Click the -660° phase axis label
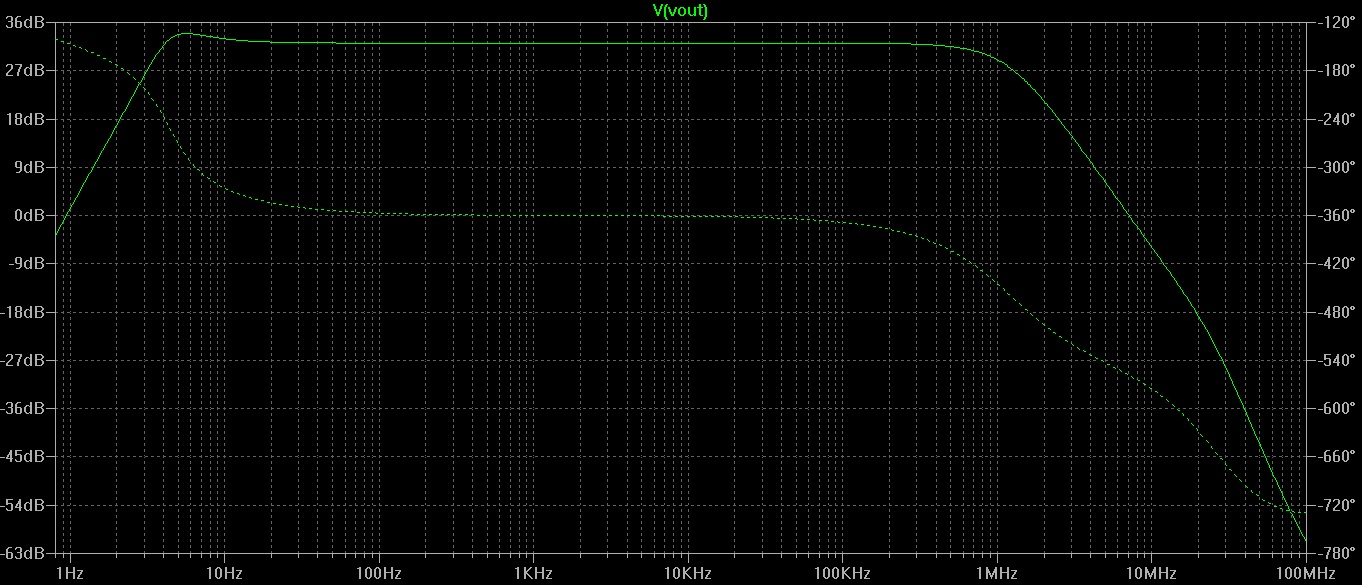Viewport: 1362px width, 585px height. [1337, 456]
